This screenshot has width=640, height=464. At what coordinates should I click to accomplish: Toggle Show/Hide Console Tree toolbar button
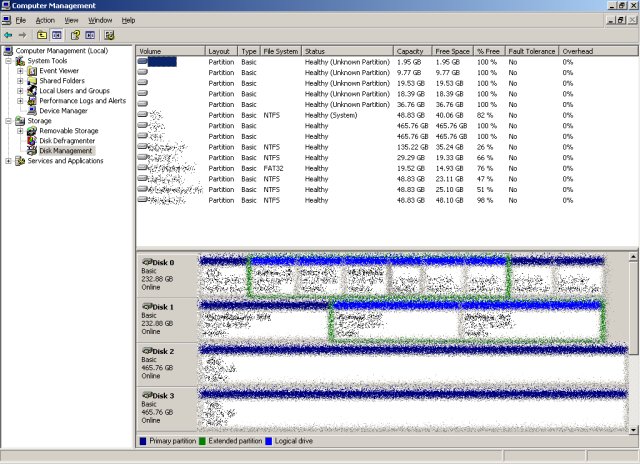tap(57, 36)
